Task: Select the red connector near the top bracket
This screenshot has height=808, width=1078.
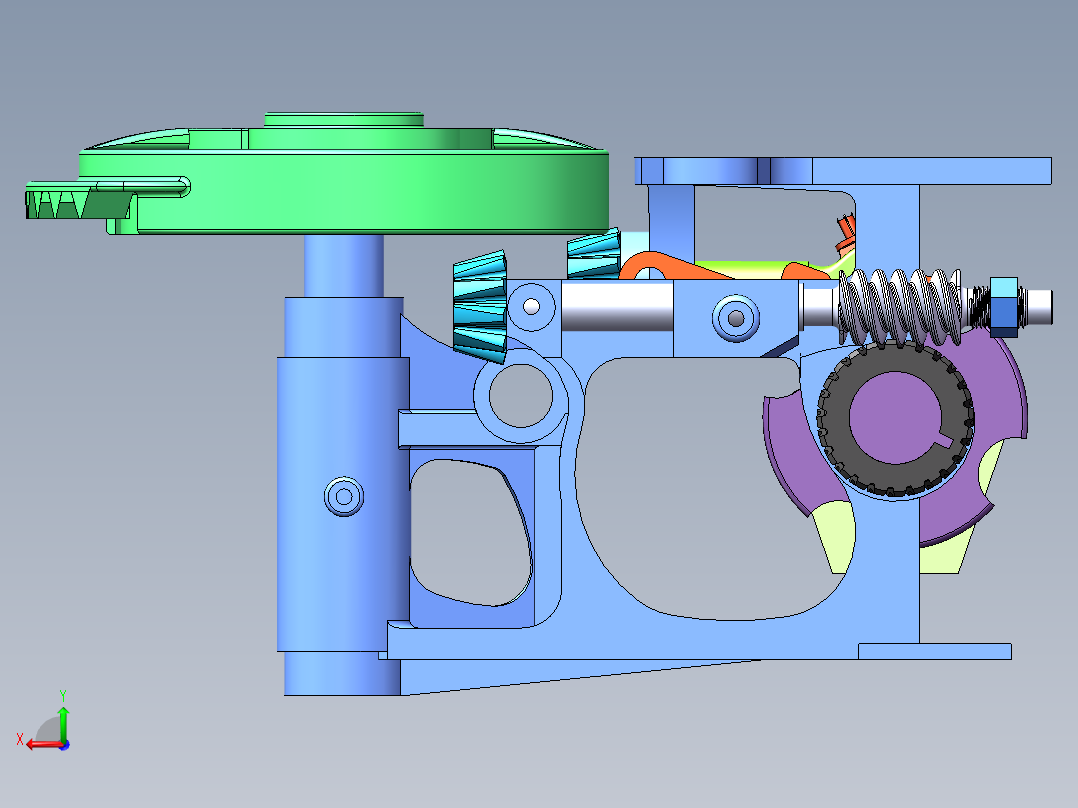Action: click(846, 234)
